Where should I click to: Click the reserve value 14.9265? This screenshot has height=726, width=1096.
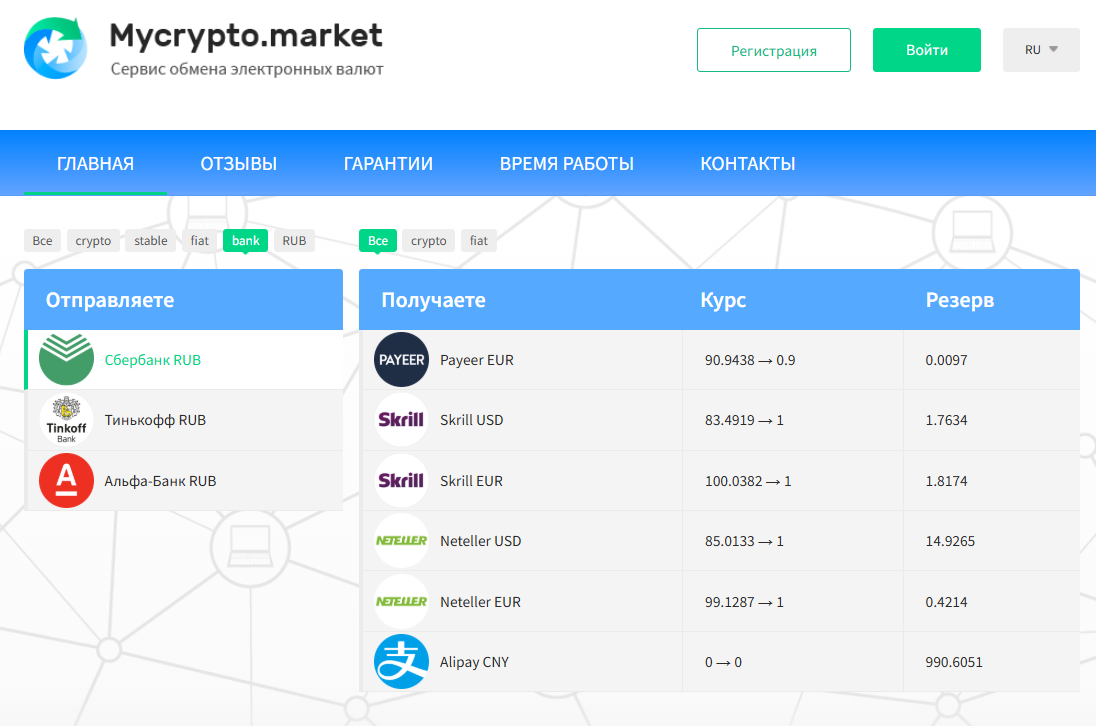click(x=950, y=541)
